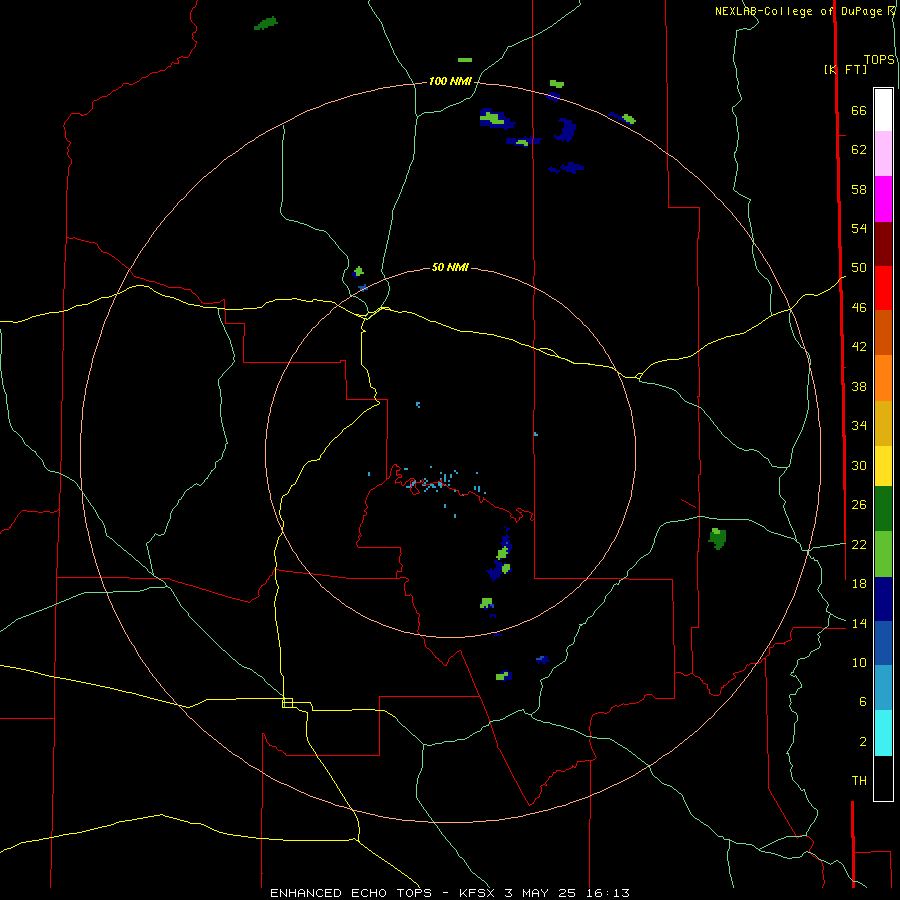Click the 30 legend value
The image size is (900, 900).
click(x=859, y=465)
